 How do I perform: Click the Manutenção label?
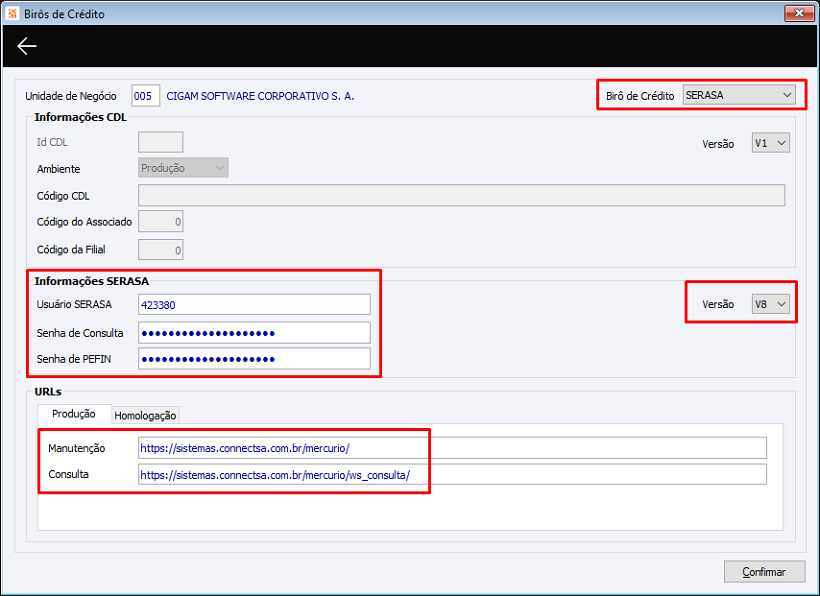[77, 449]
